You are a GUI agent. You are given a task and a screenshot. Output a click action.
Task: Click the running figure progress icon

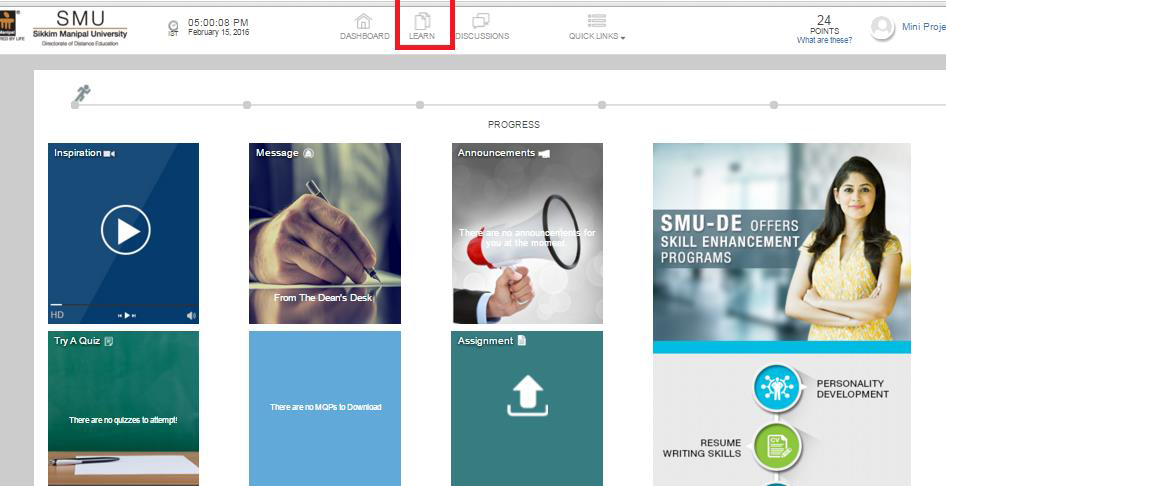pos(81,95)
